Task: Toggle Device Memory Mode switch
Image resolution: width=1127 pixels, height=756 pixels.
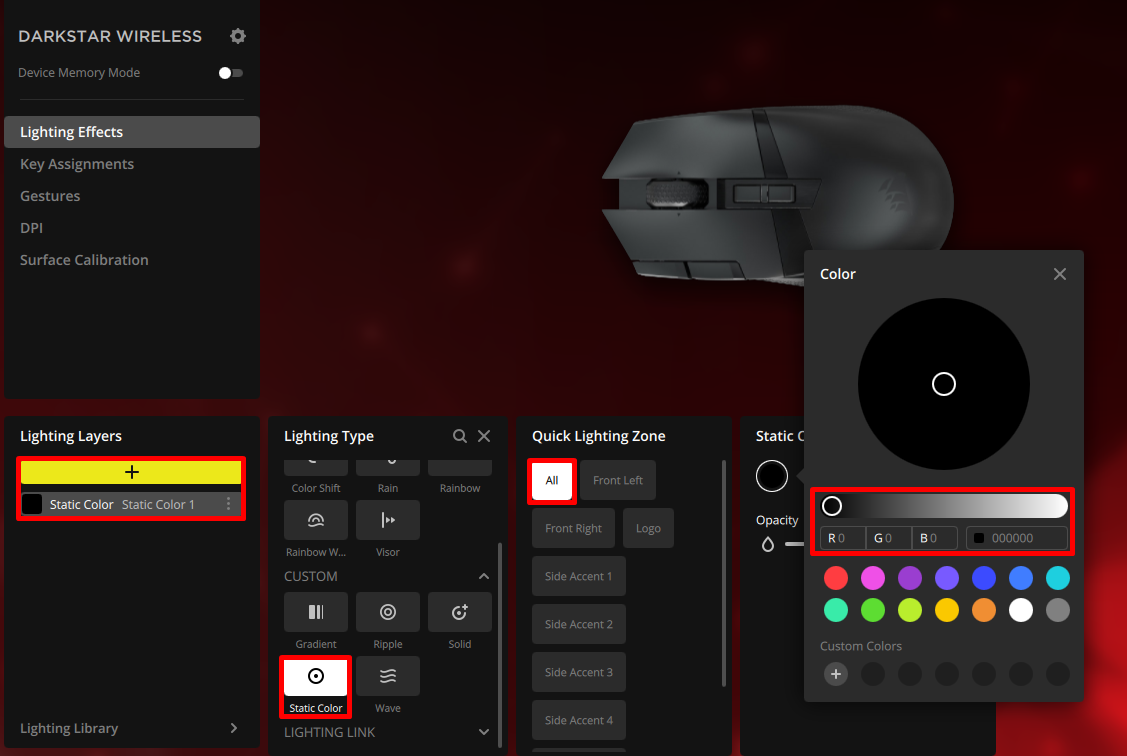Action: 231,73
